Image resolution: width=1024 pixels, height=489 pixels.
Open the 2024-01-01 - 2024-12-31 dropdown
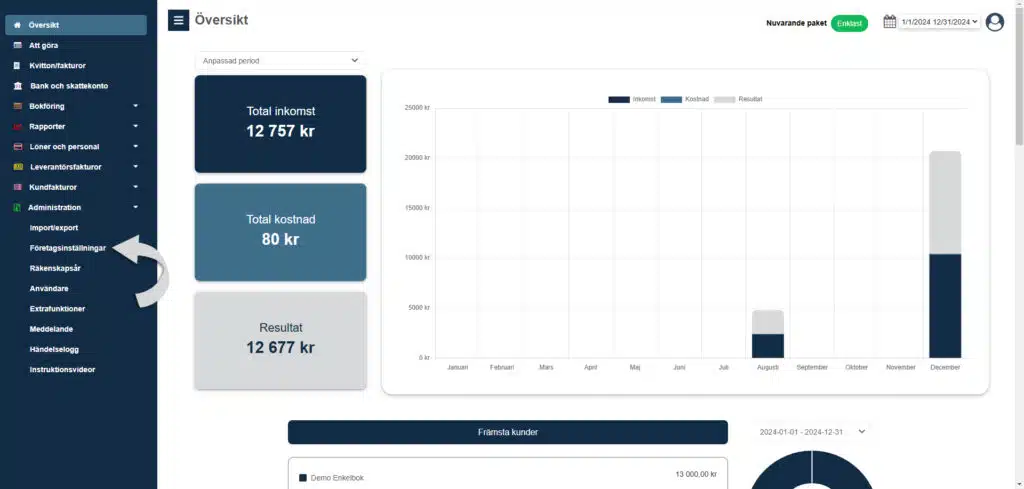[812, 432]
